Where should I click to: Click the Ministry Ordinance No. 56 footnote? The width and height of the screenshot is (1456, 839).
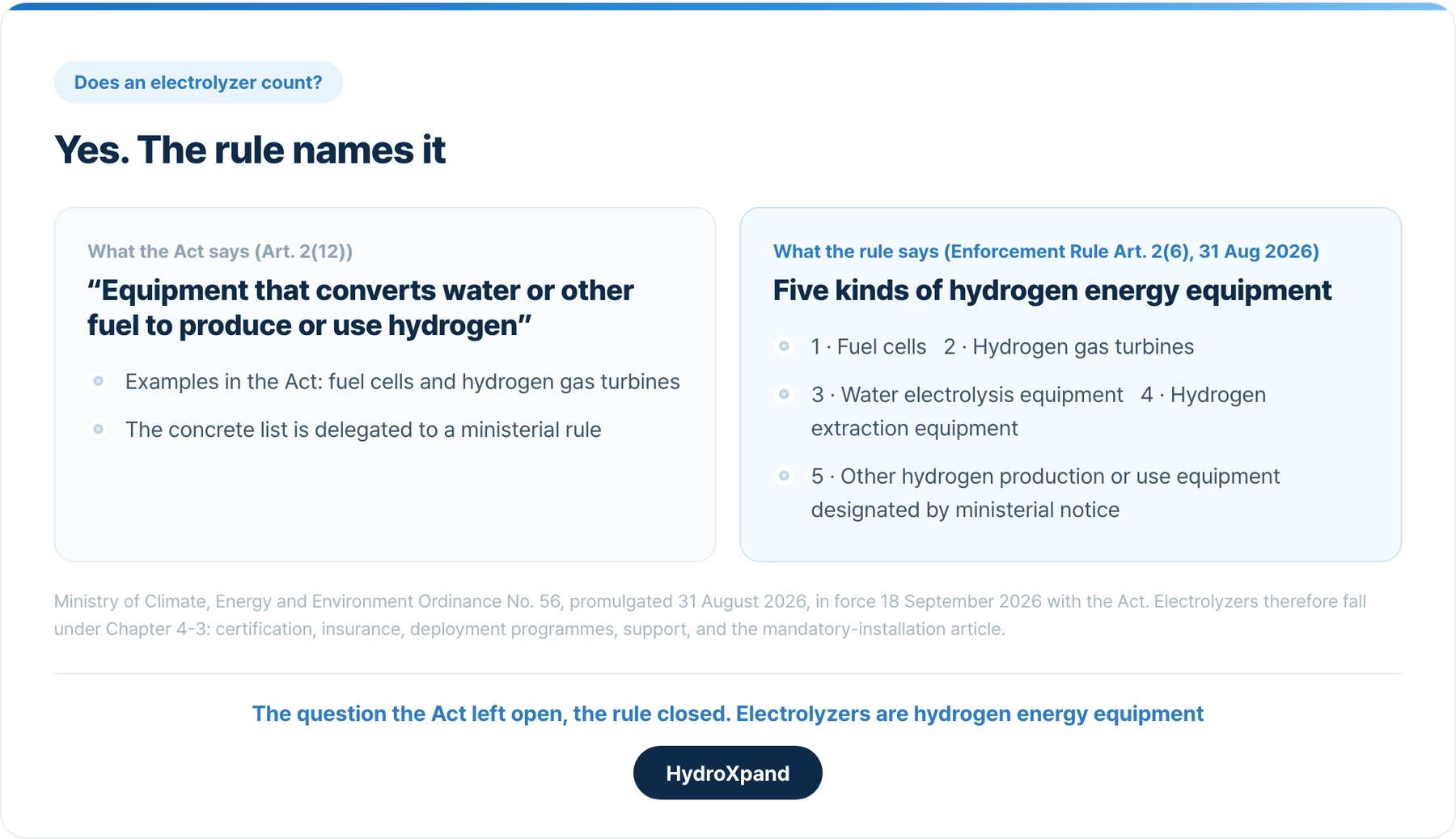coord(710,615)
